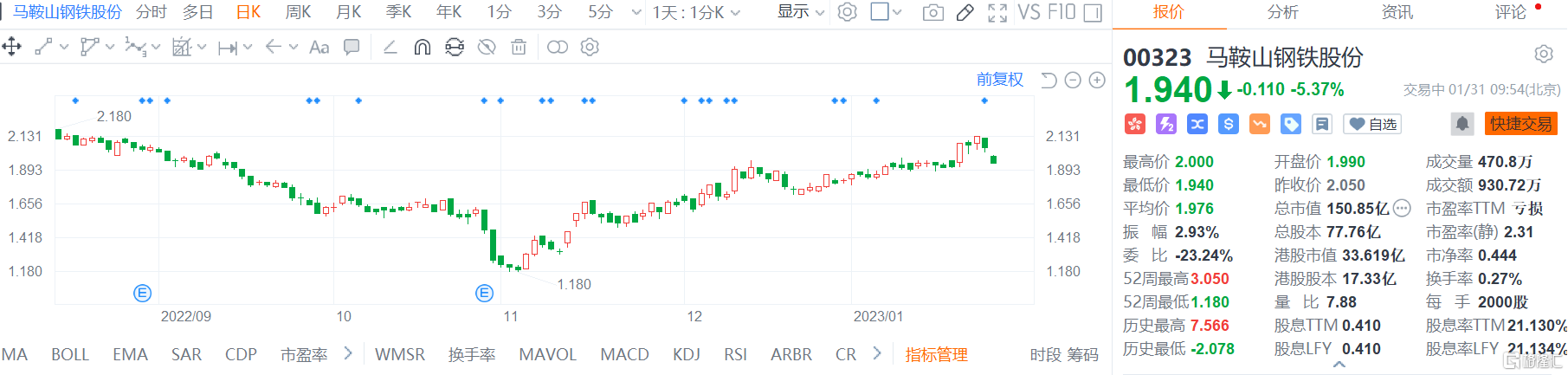This screenshot has height=375, width=1568.
Task: Click the trash icon to delete drawings
Action: (x=518, y=48)
